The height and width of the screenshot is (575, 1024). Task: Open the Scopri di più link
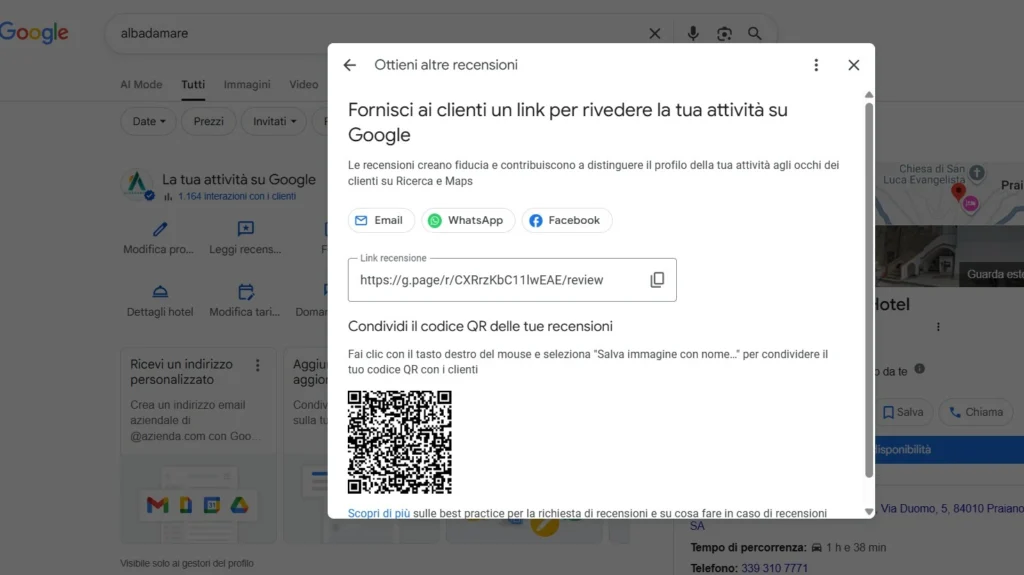pyautogui.click(x=379, y=513)
